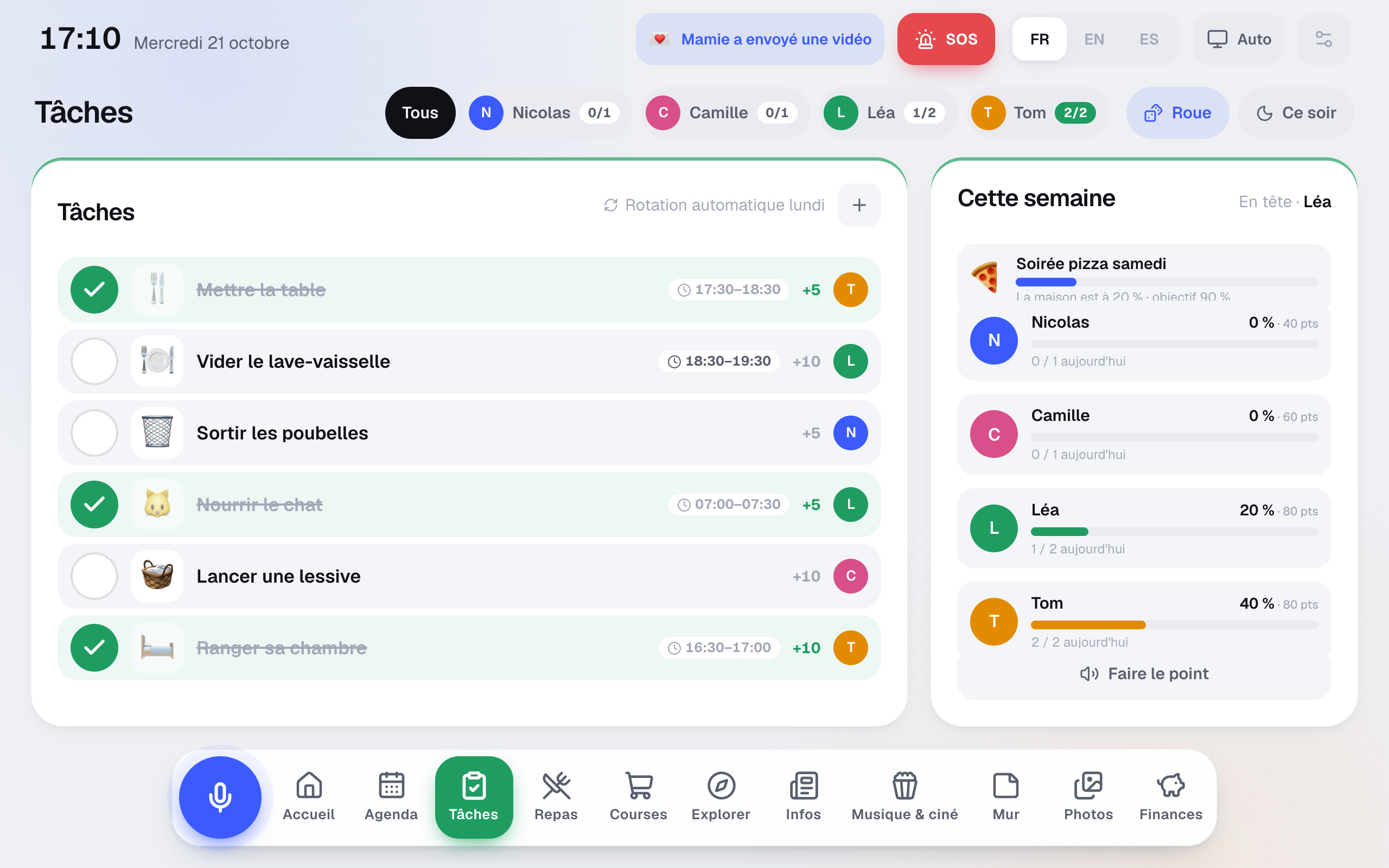The image size is (1389, 868).
Task: Click Tom's orange weekly progress bar
Action: point(1174,624)
